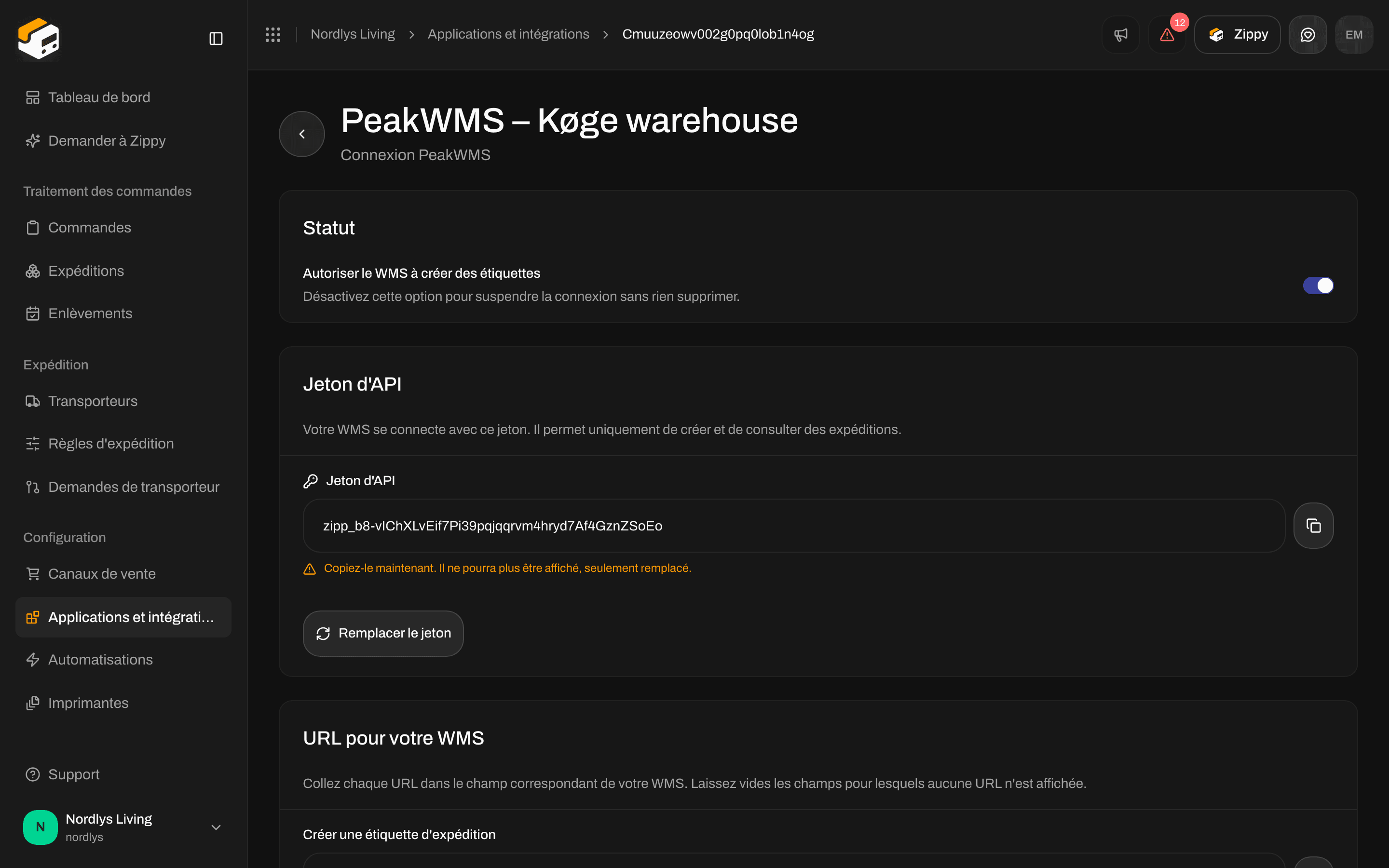Open Règles d'expédition
Screen dimensions: 1389x868
pyautogui.click(x=123, y=444)
